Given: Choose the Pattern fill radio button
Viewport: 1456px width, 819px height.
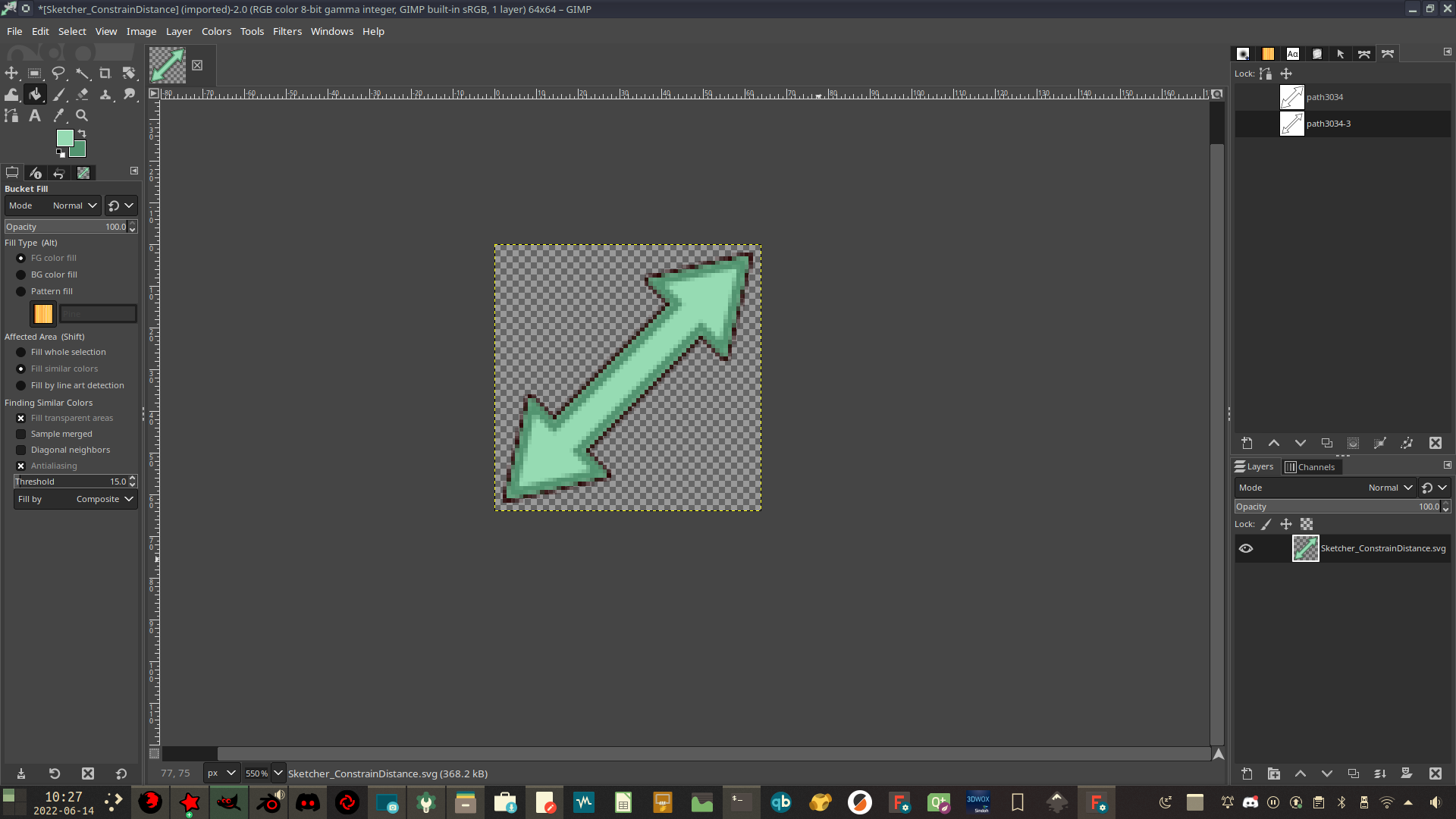Looking at the screenshot, I should tap(21, 291).
